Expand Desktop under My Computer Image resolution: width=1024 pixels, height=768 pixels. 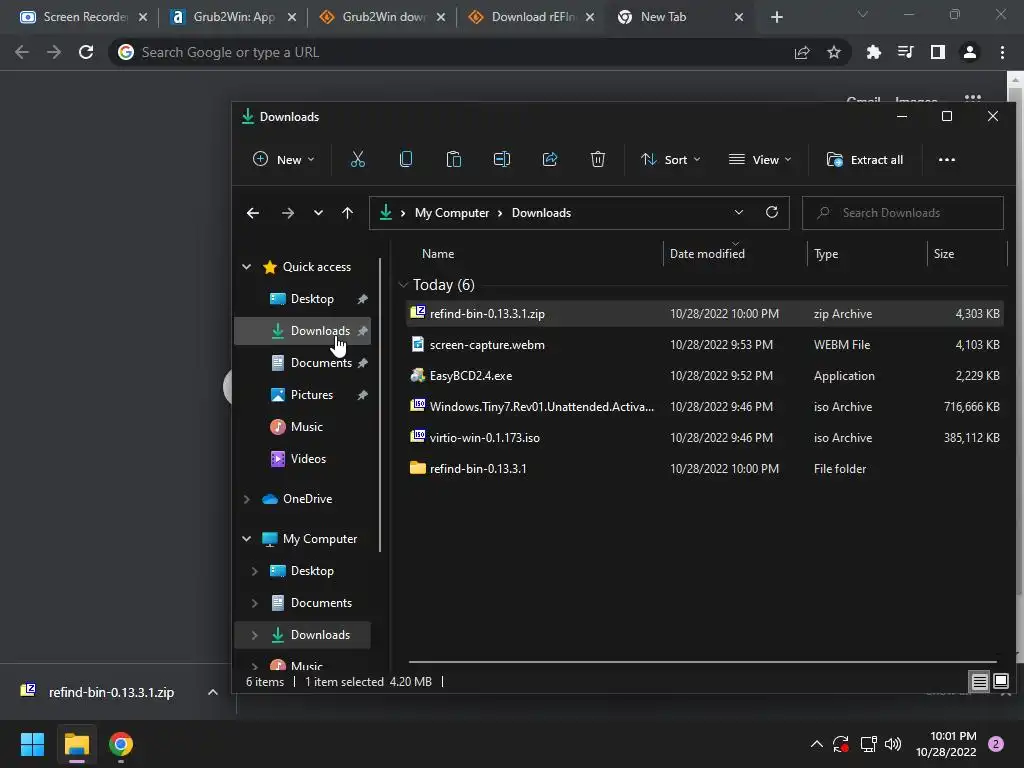pos(255,571)
